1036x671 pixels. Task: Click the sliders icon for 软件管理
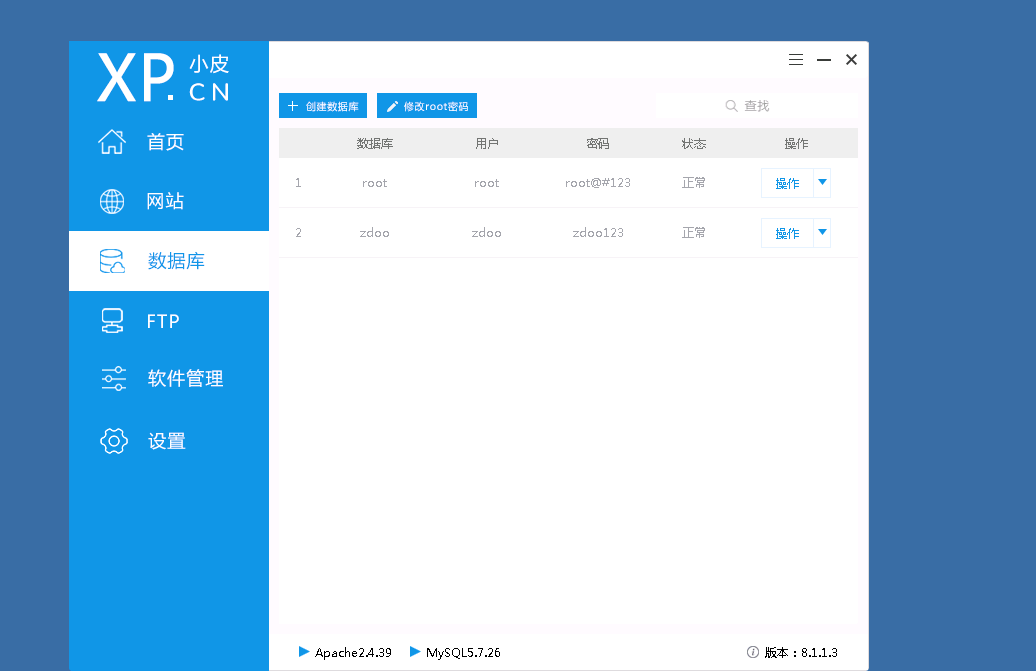coord(114,378)
